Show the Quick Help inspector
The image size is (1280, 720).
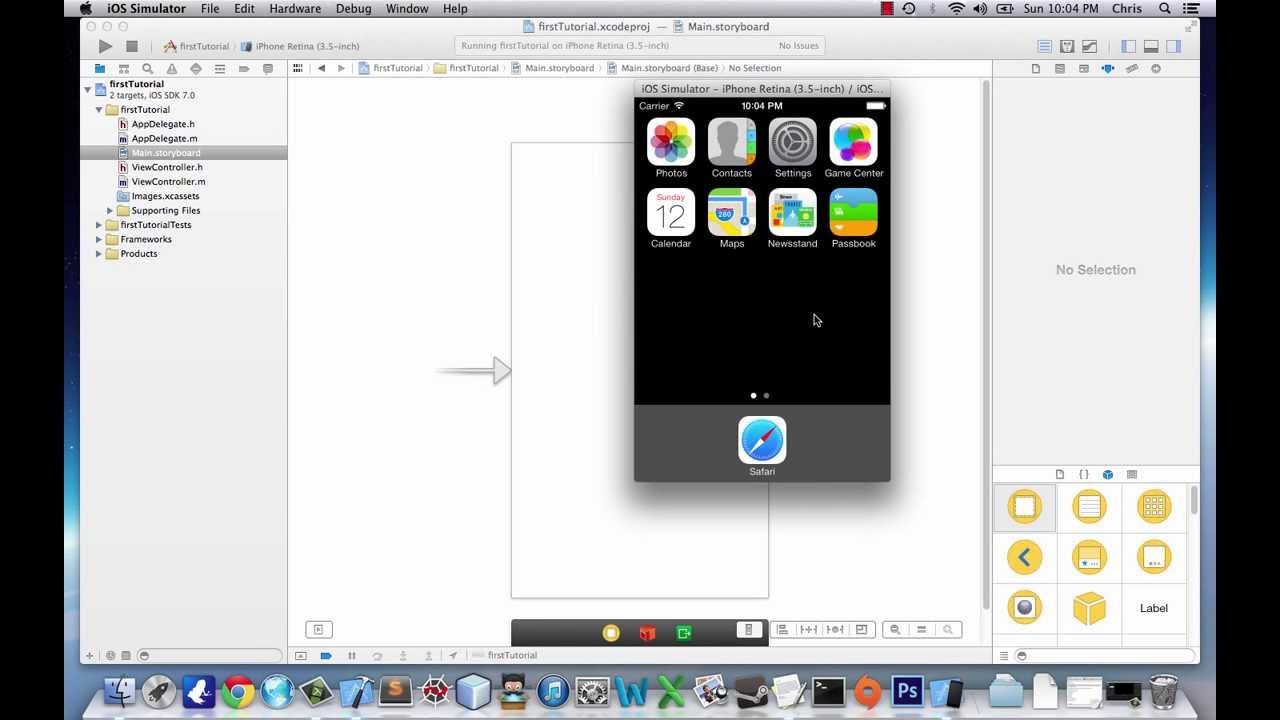(x=1060, y=68)
